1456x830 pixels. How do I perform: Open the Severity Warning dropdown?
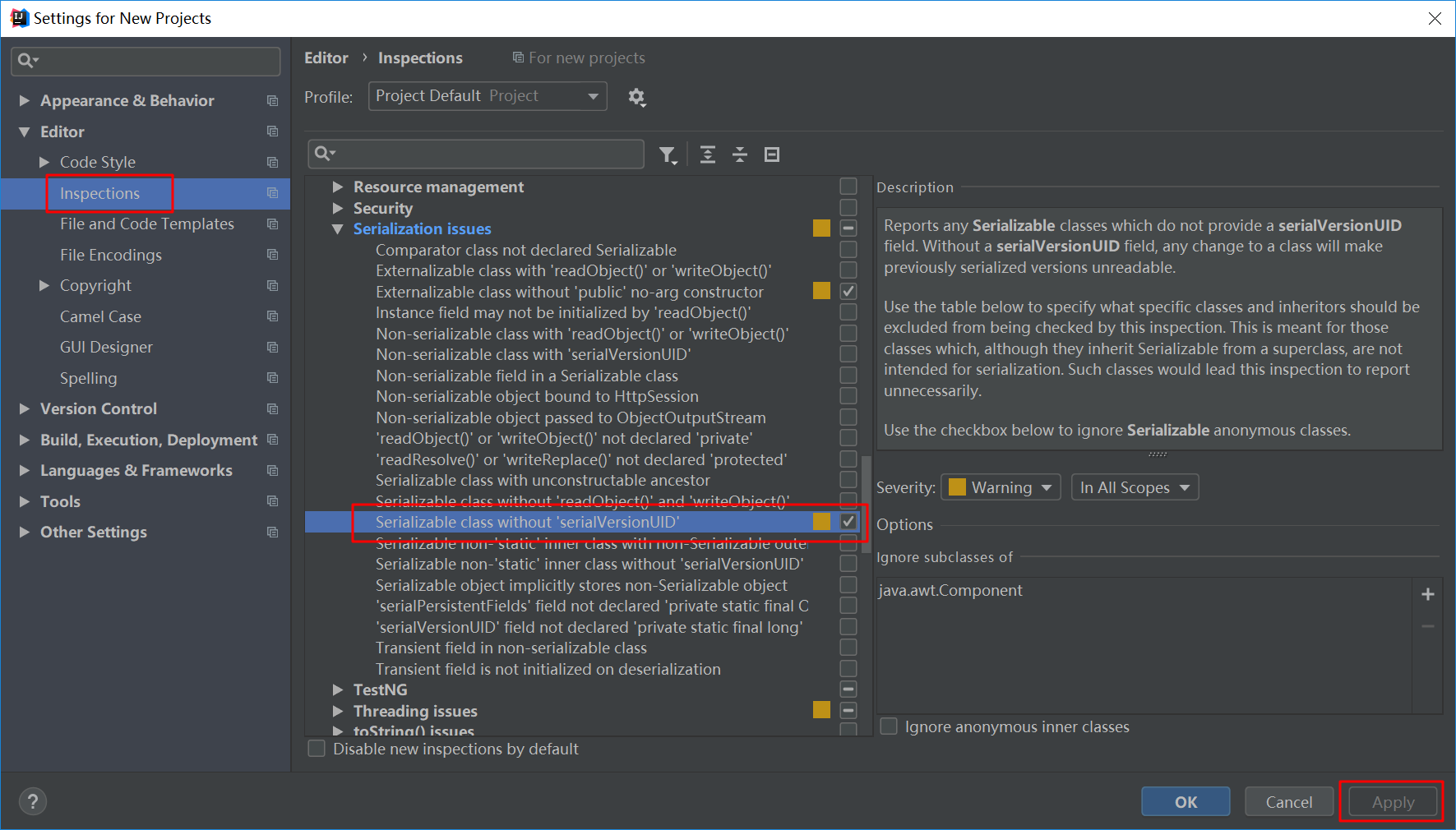[x=1001, y=487]
